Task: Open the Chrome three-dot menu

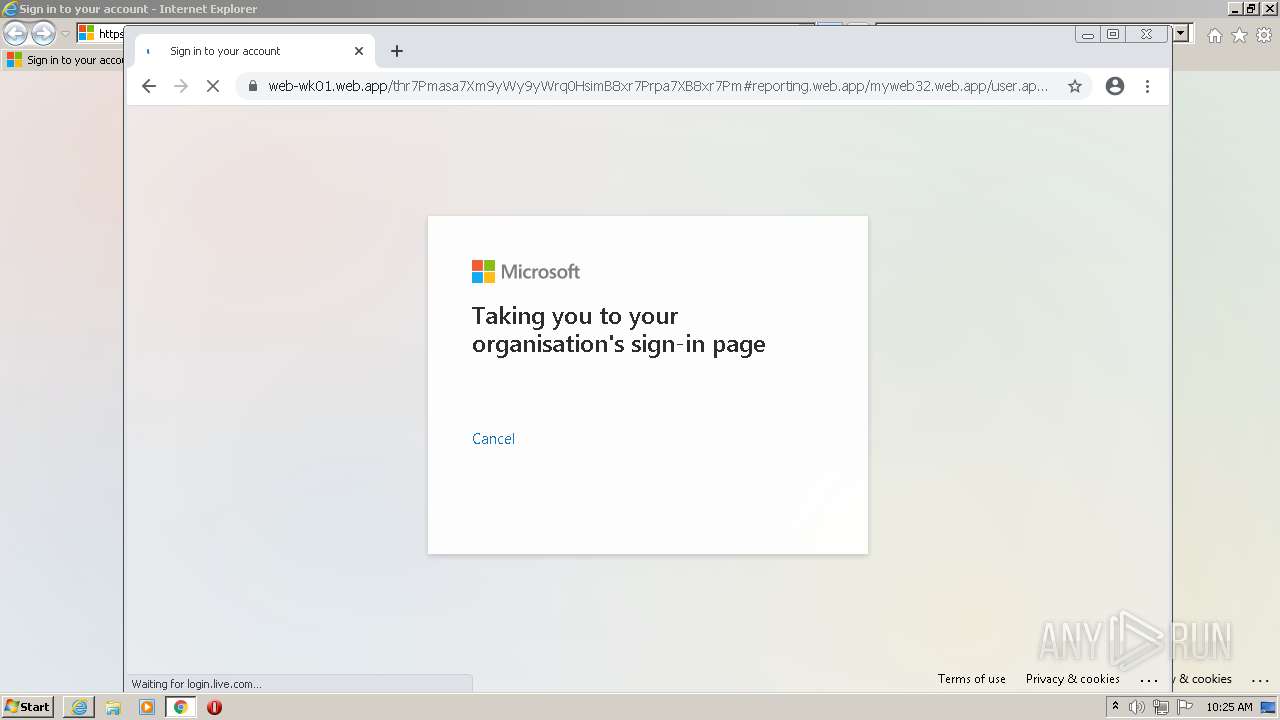Action: pyautogui.click(x=1147, y=86)
